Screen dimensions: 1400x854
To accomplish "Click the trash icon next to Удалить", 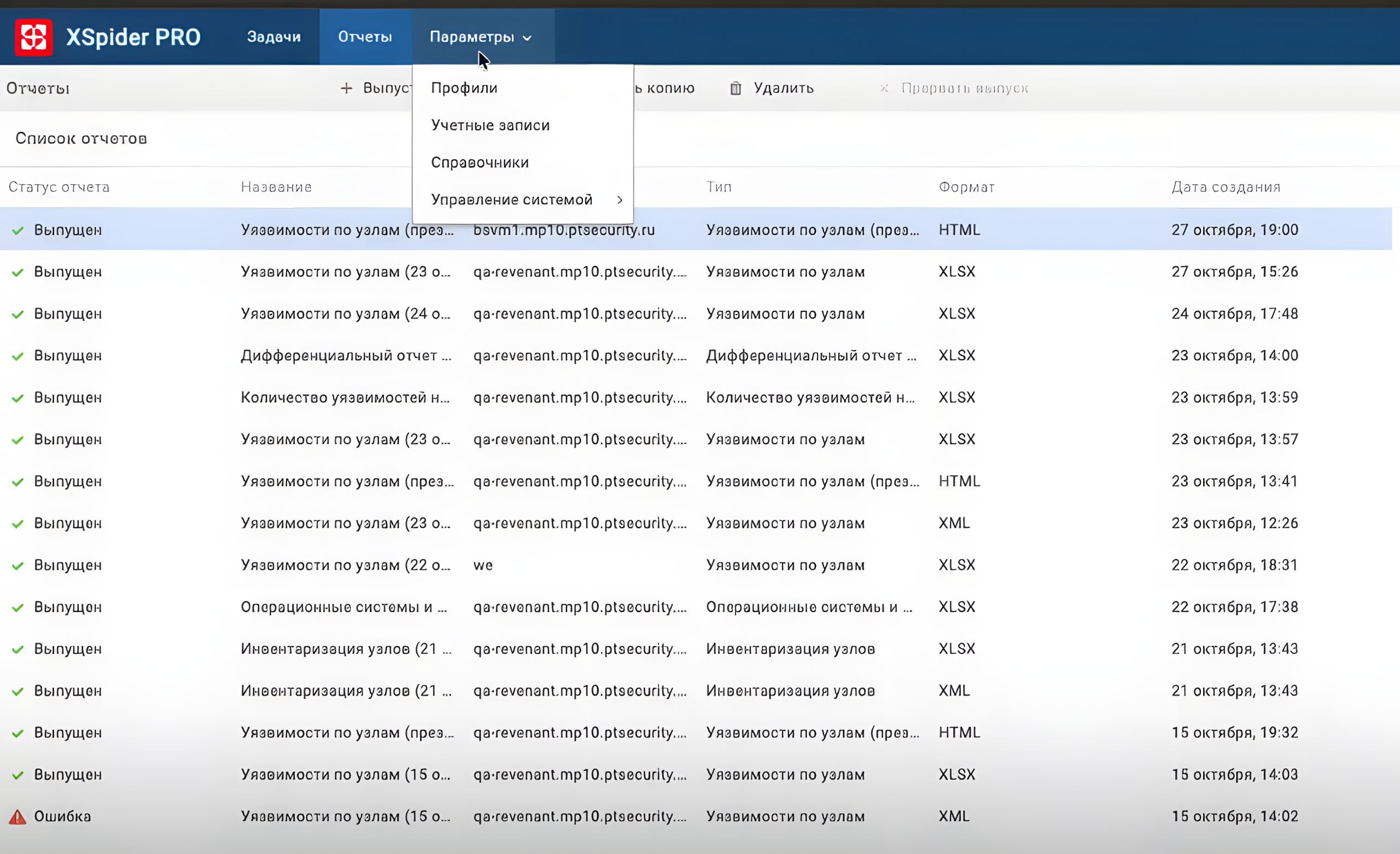I will point(735,88).
